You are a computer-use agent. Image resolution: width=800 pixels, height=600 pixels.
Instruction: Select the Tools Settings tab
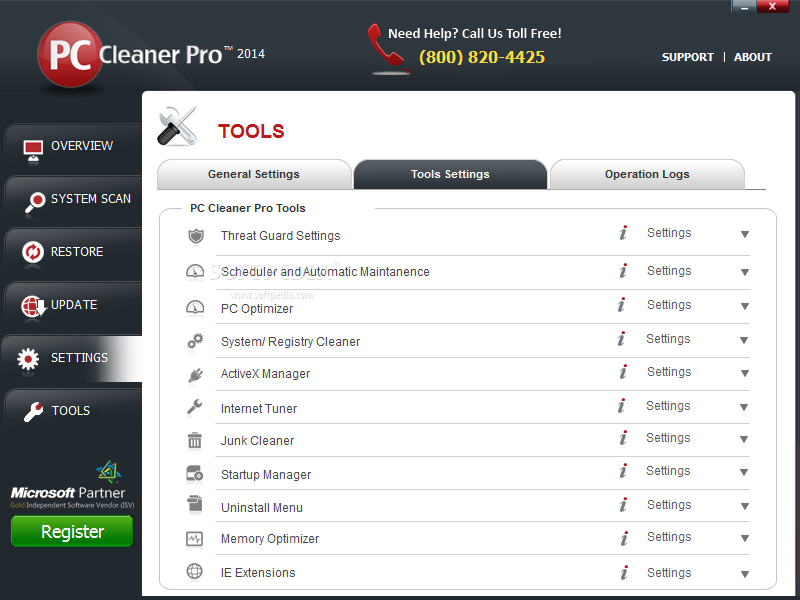click(451, 174)
